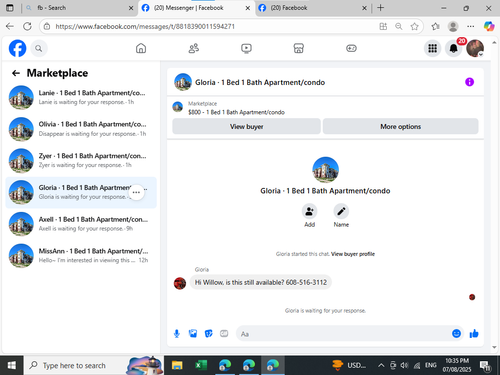
Task: Show hidden system tray icons
Action: pyautogui.click(x=381, y=365)
